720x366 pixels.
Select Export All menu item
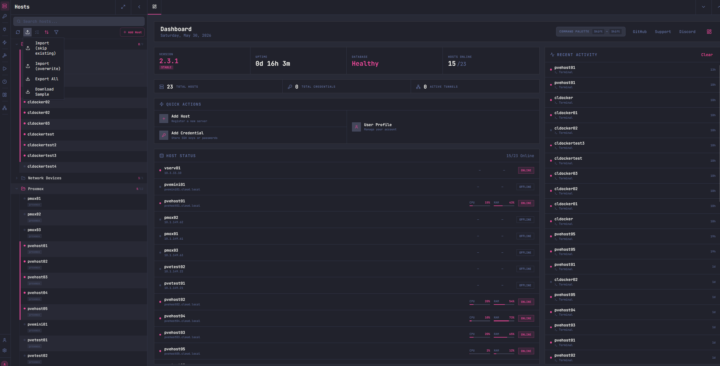(x=44, y=79)
